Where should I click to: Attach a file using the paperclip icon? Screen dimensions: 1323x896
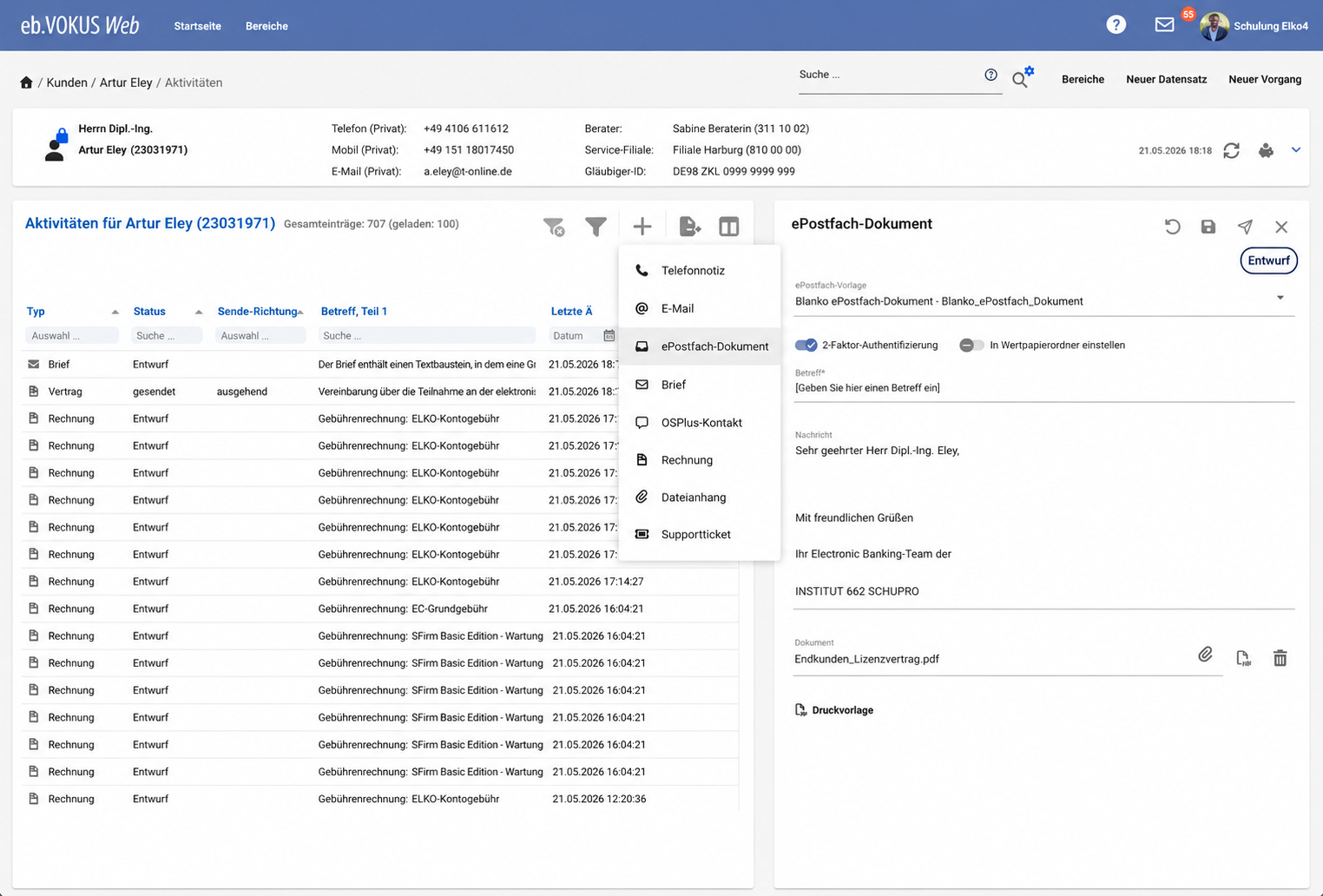click(x=1205, y=655)
